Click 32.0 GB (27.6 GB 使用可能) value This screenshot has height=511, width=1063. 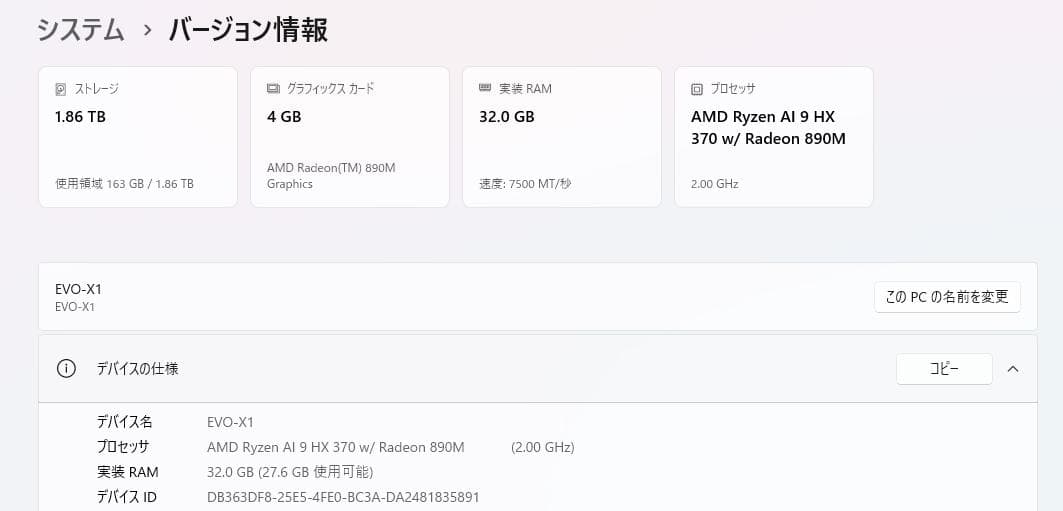pos(290,472)
